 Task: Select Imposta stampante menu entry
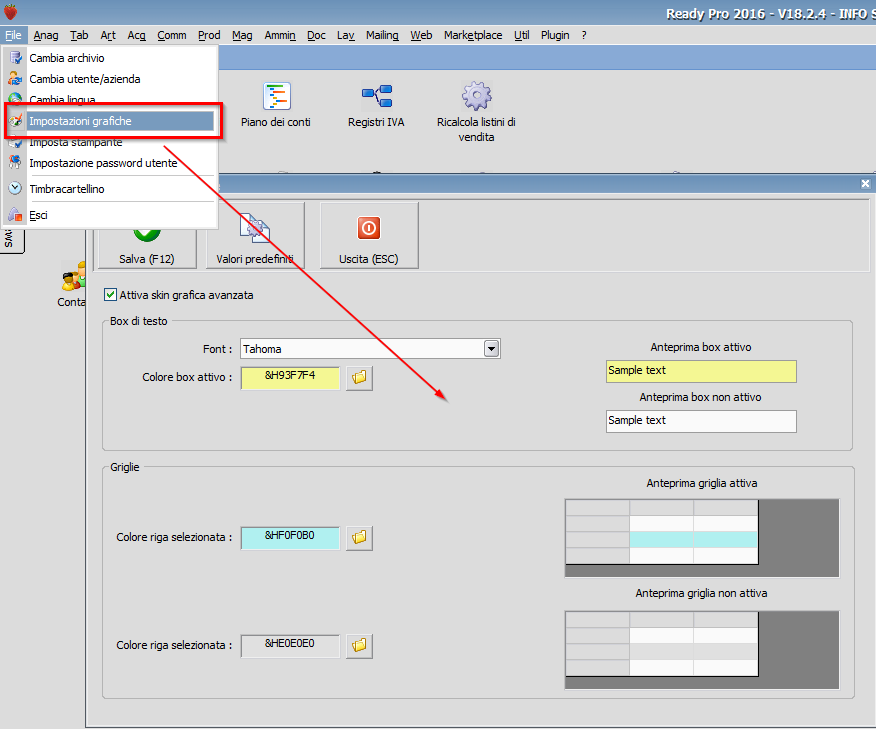110,142
